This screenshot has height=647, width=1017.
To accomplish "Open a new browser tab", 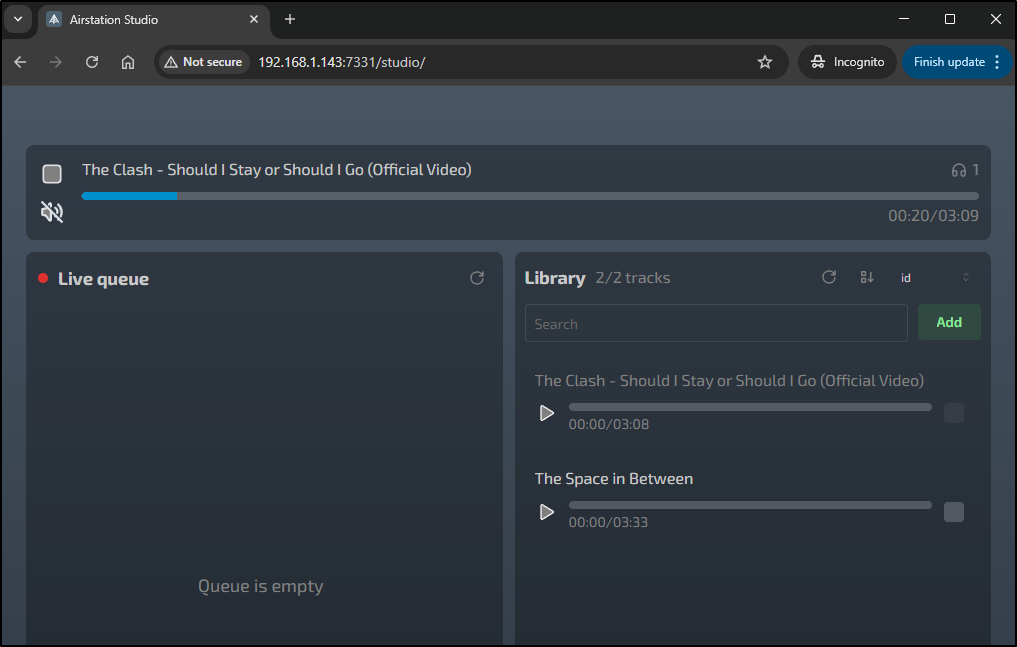I will pos(290,19).
